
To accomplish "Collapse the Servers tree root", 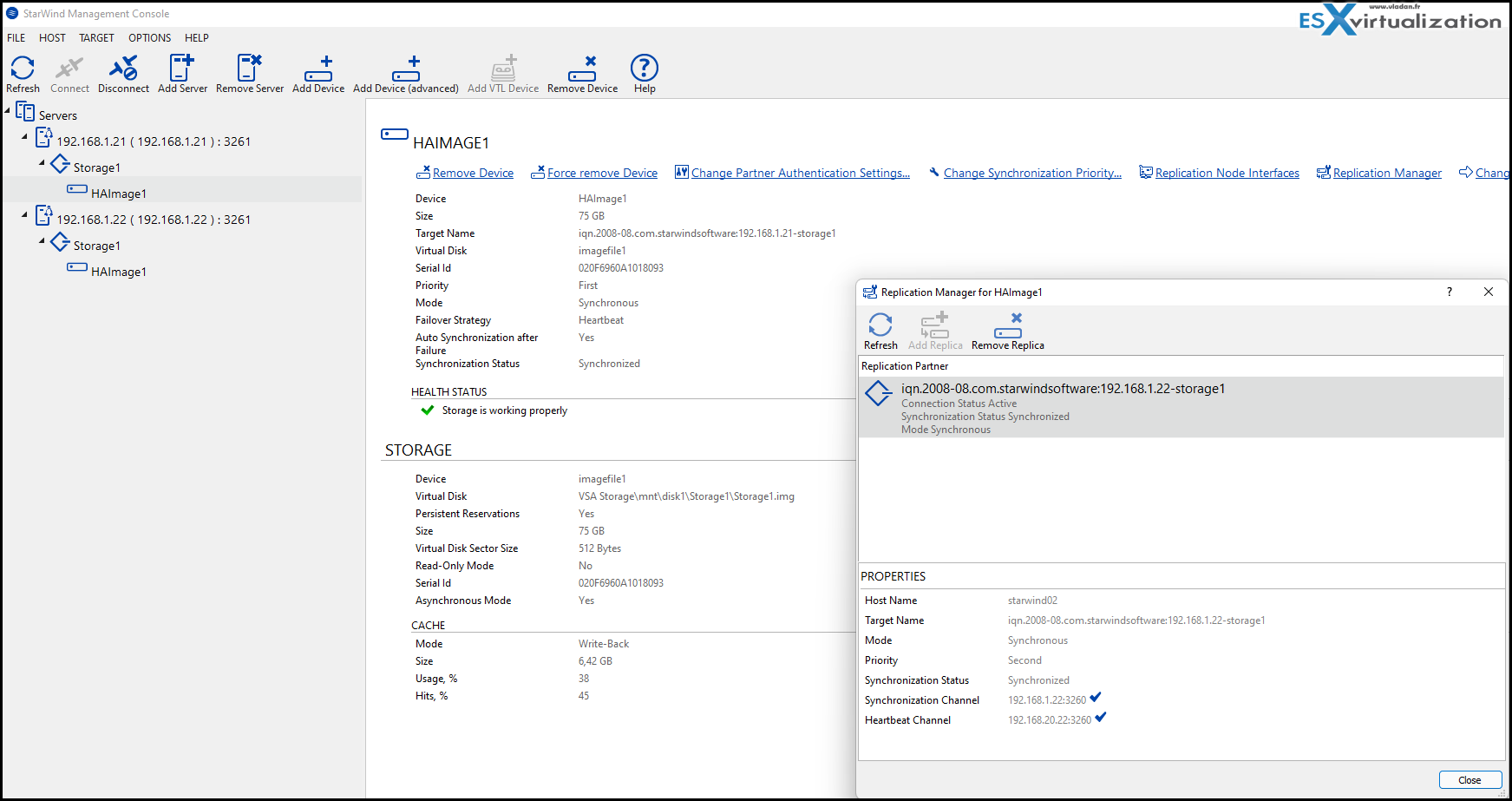I will tap(8, 110).
